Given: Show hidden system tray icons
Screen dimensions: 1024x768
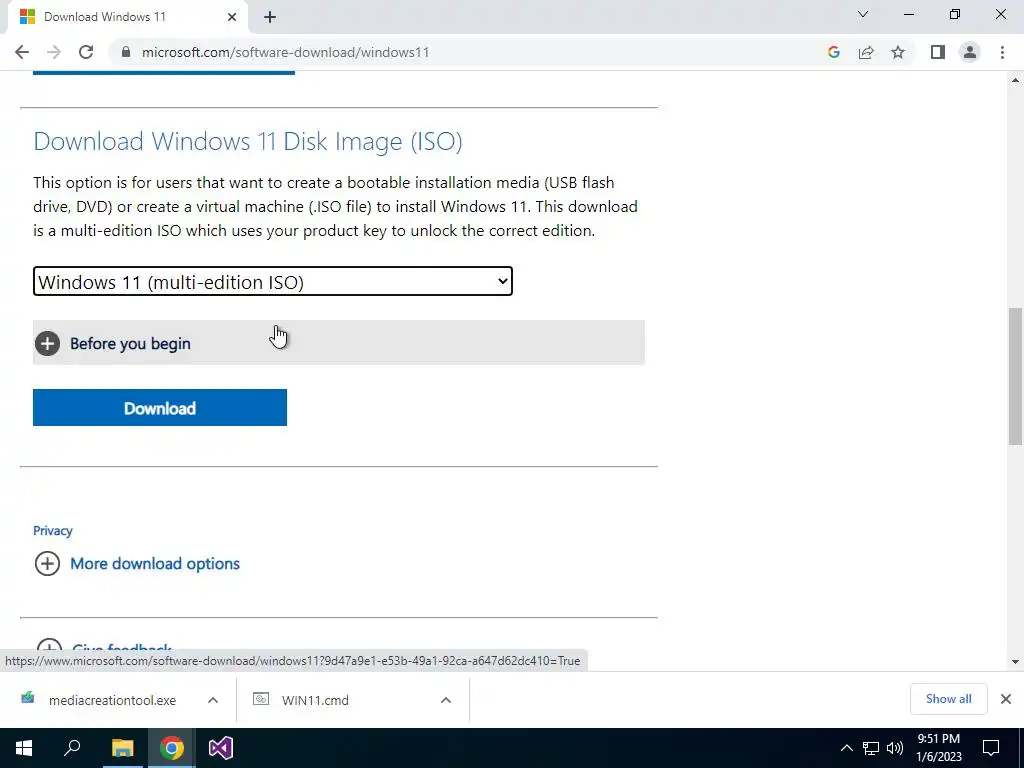Looking at the screenshot, I should pyautogui.click(x=846, y=748).
